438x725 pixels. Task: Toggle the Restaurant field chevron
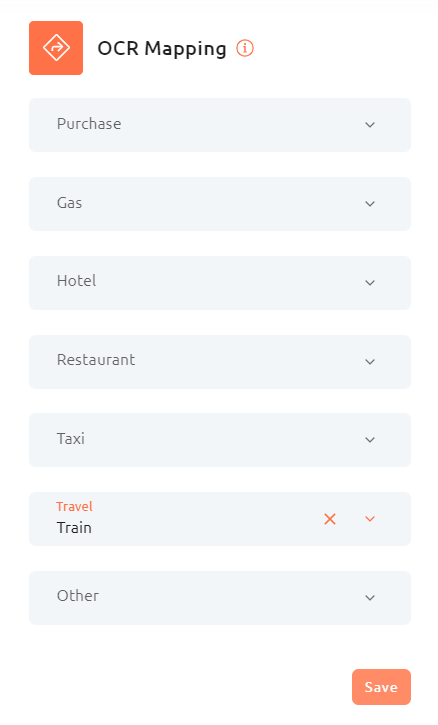370,362
